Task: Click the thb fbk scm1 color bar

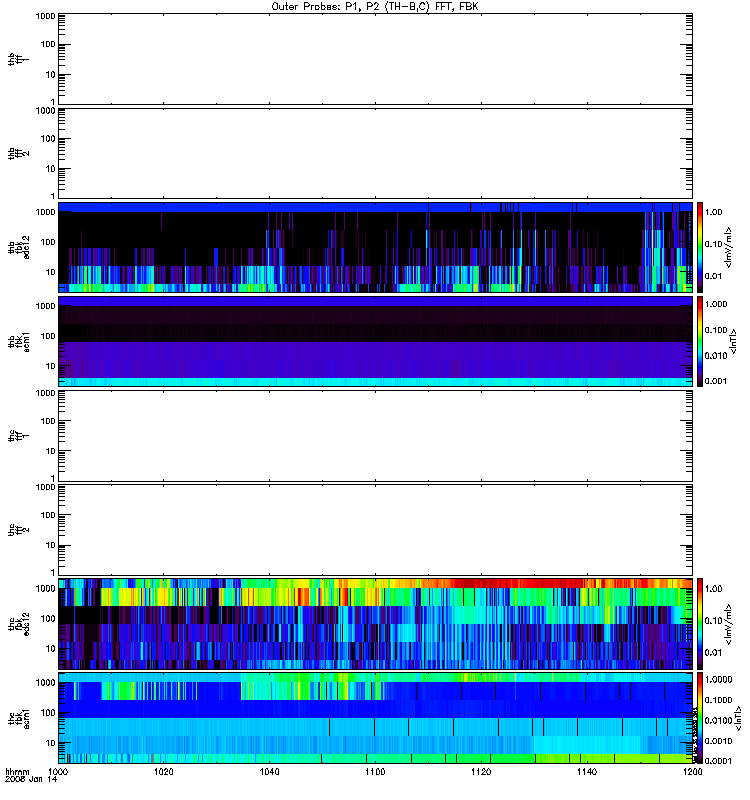Action: pyautogui.click(x=700, y=341)
